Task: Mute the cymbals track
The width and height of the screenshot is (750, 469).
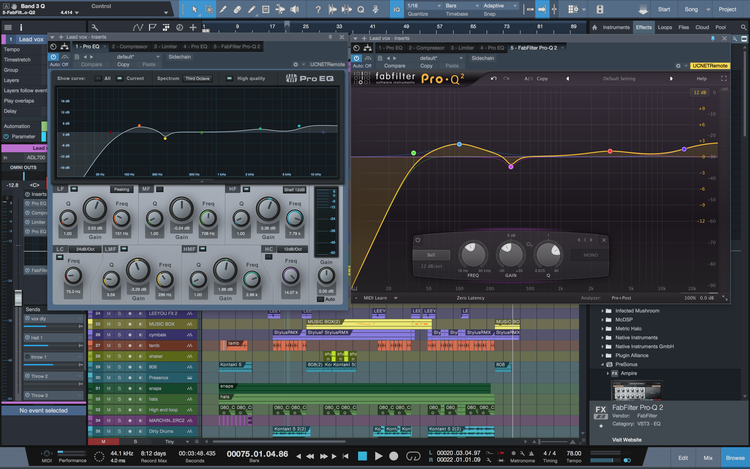Action: pyautogui.click(x=109, y=335)
